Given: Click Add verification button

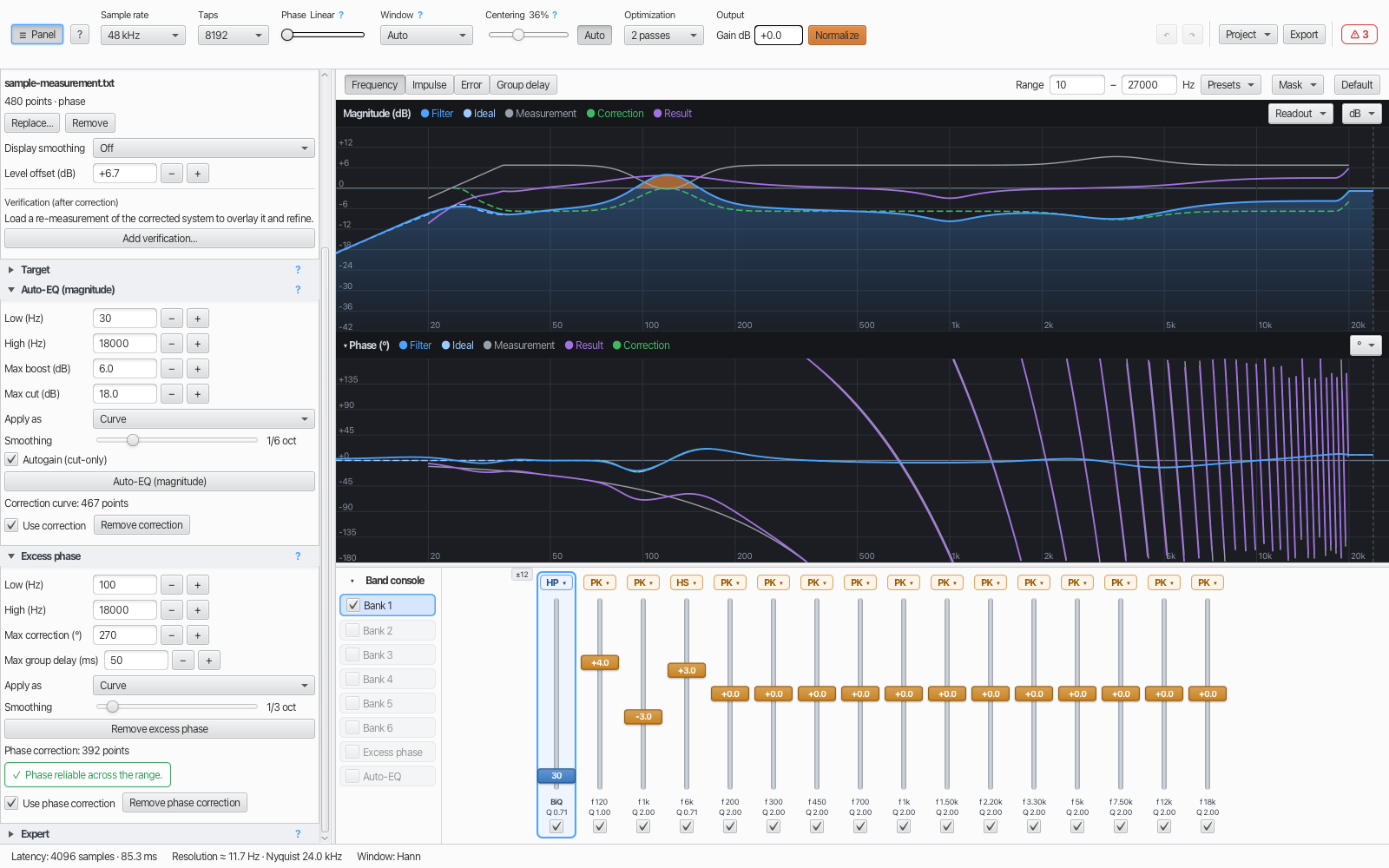Looking at the screenshot, I should 160,239.
